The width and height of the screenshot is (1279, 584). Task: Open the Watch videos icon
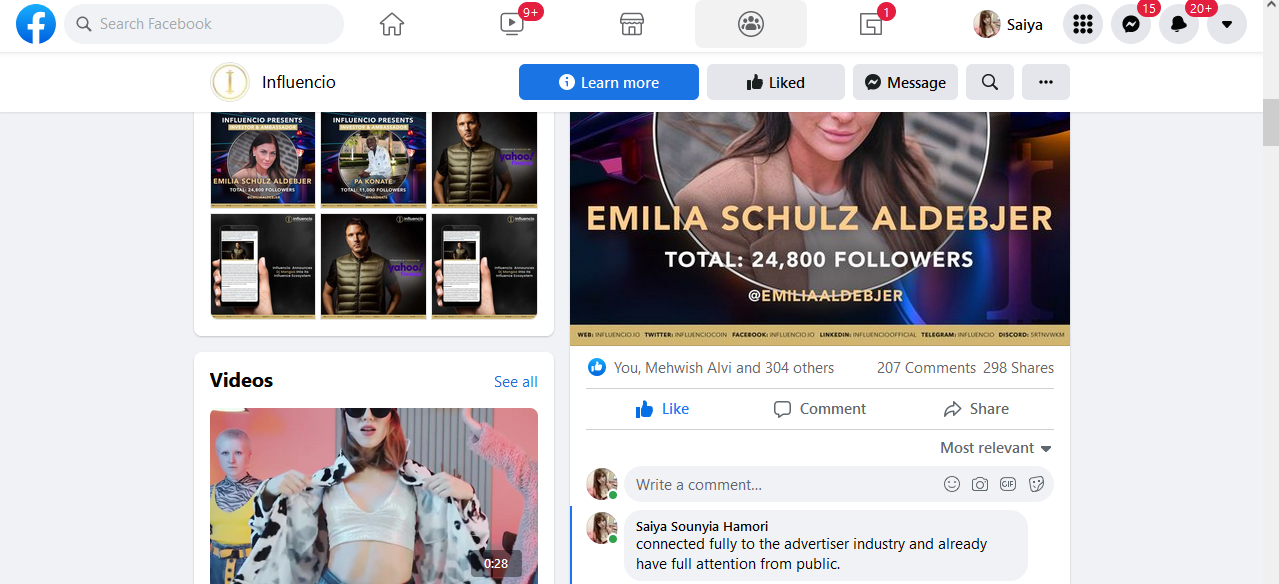(512, 24)
